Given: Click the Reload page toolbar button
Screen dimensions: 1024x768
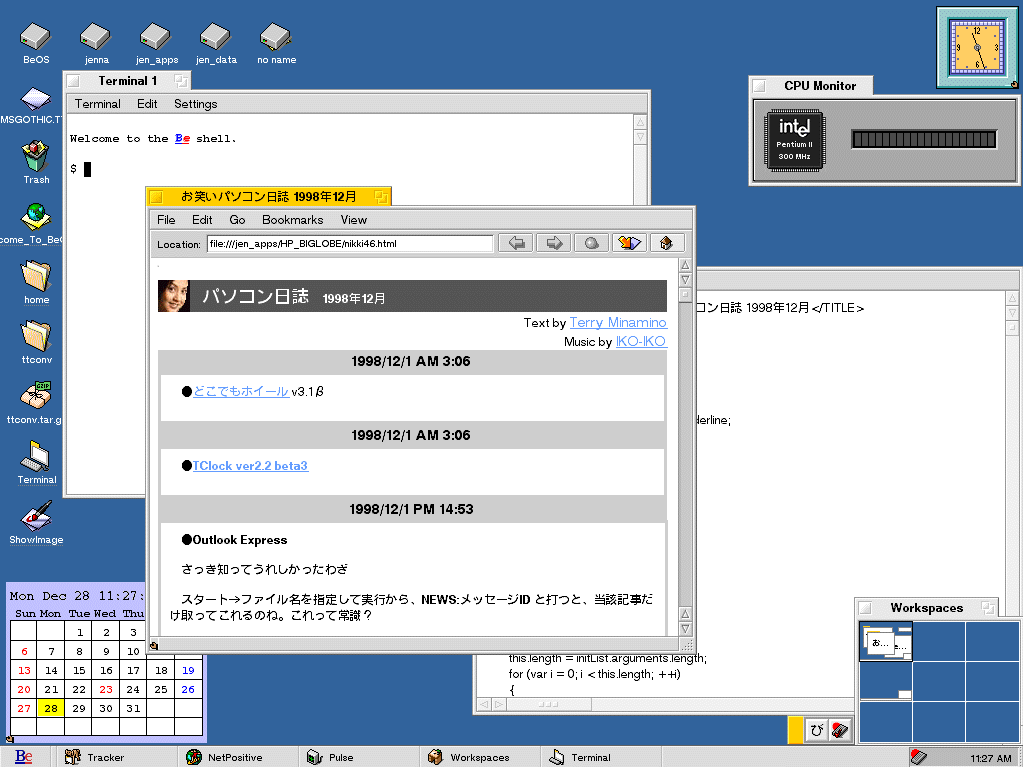Looking at the screenshot, I should 591,243.
